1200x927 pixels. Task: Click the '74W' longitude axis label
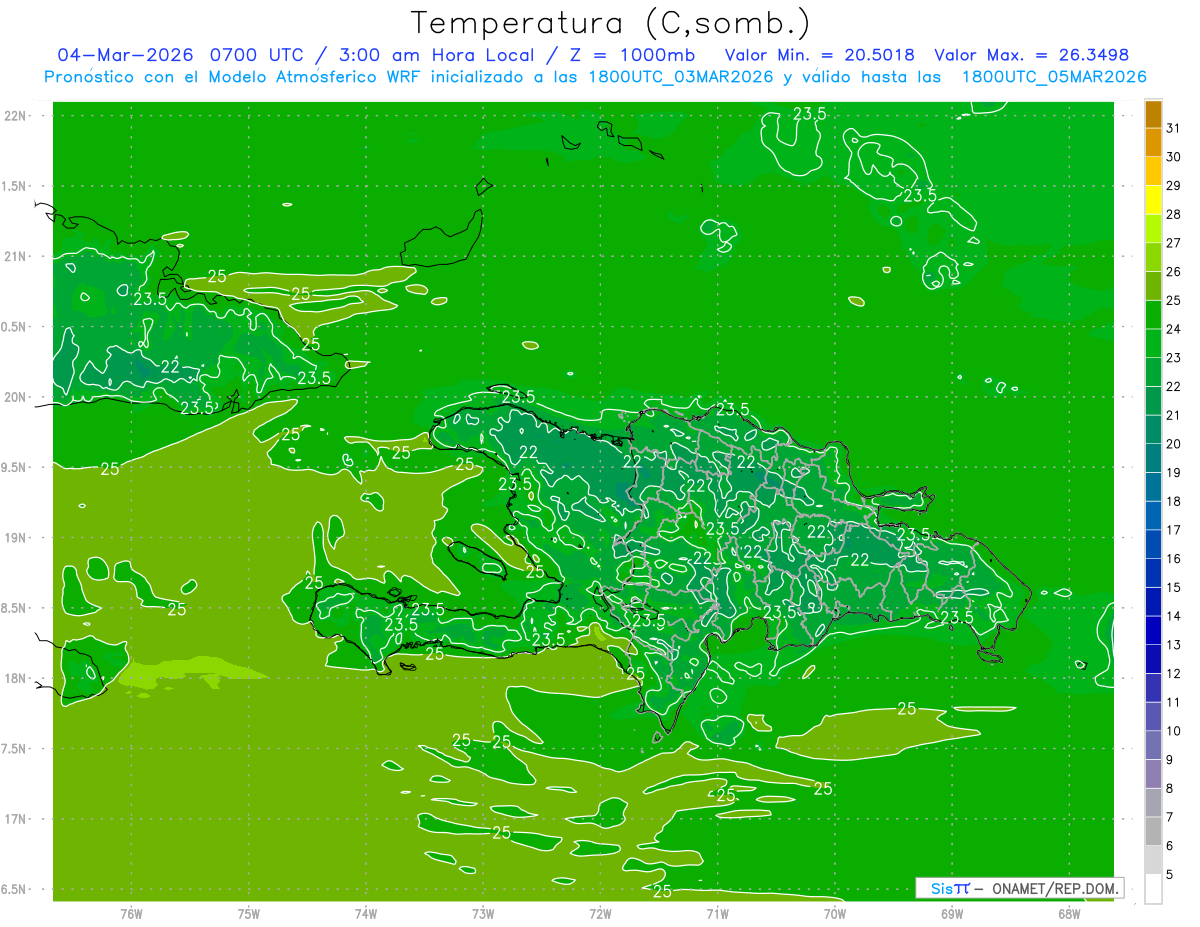365,912
